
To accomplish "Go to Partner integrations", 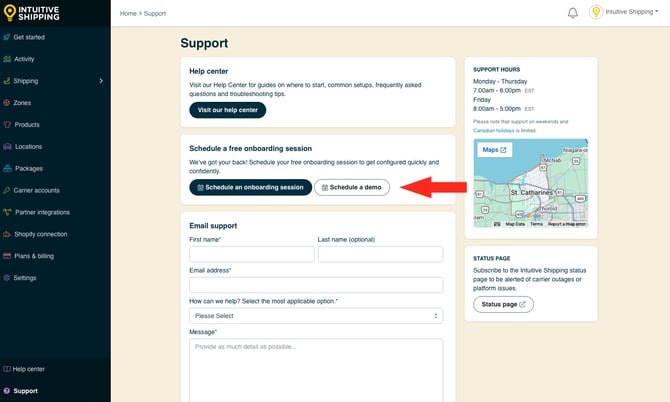I will [x=42, y=212].
